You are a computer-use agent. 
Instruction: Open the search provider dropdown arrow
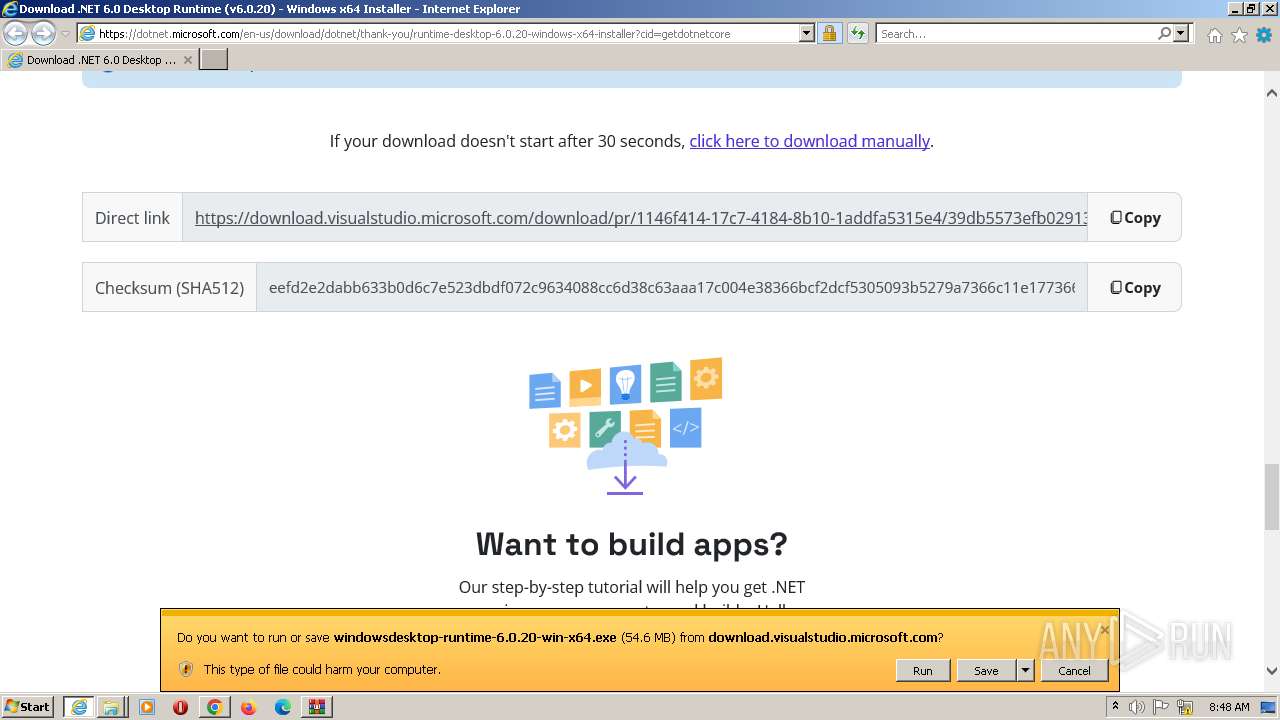click(x=1181, y=33)
